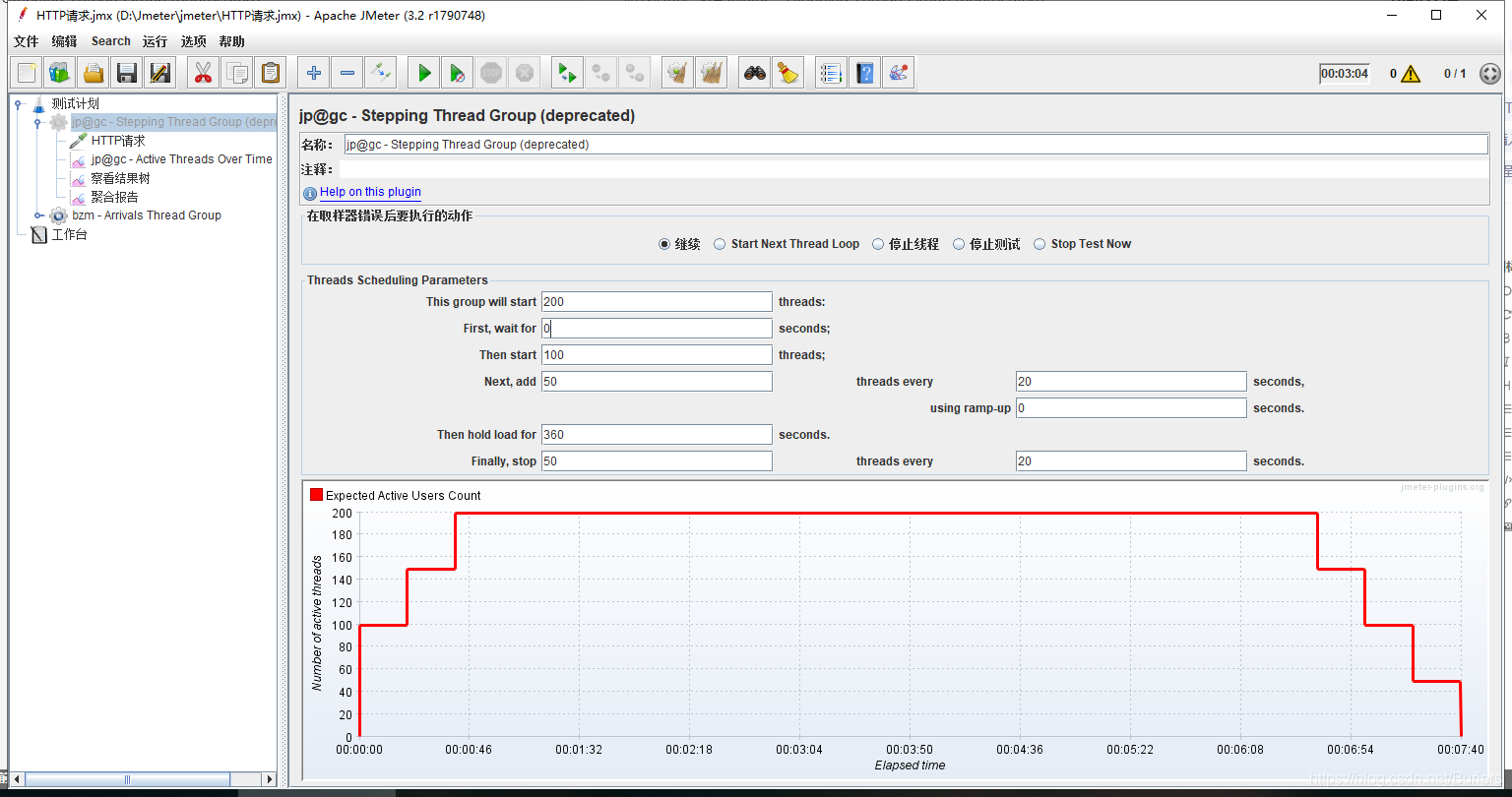Open the 运行 menu

click(155, 41)
